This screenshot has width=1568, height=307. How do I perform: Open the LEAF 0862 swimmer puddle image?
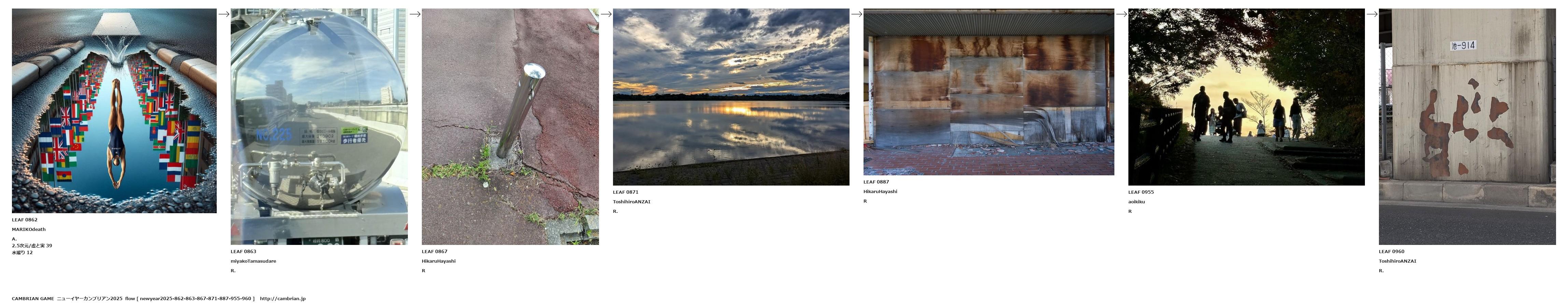114,111
